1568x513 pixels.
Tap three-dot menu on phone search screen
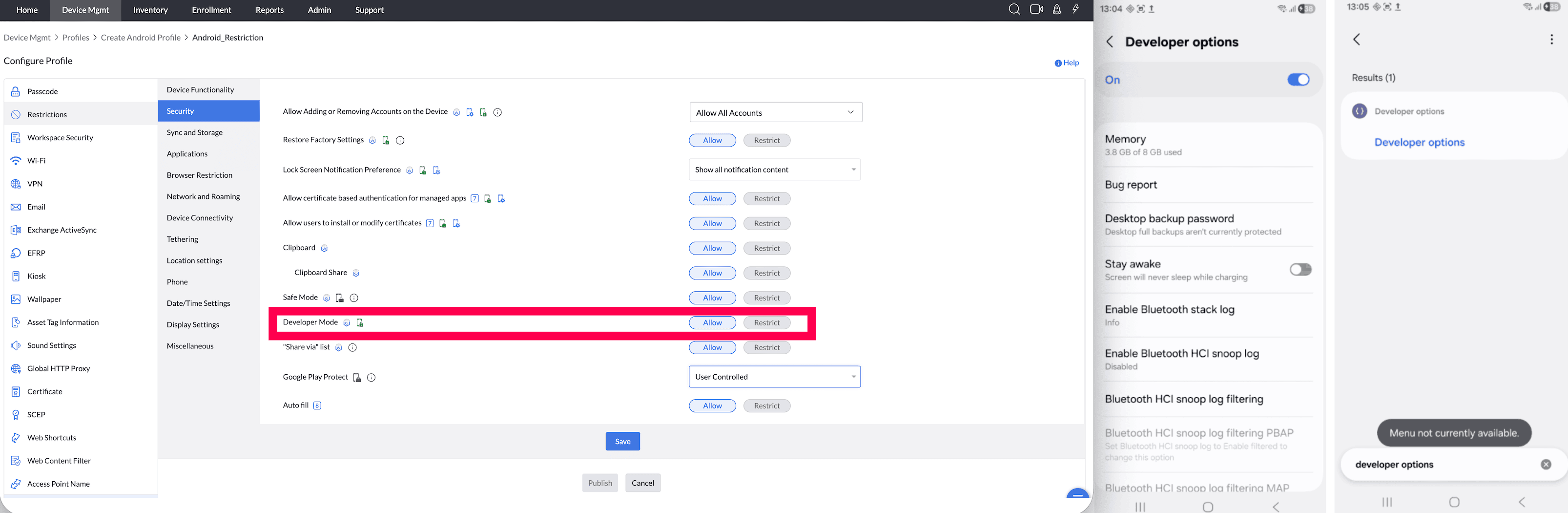[1551, 40]
